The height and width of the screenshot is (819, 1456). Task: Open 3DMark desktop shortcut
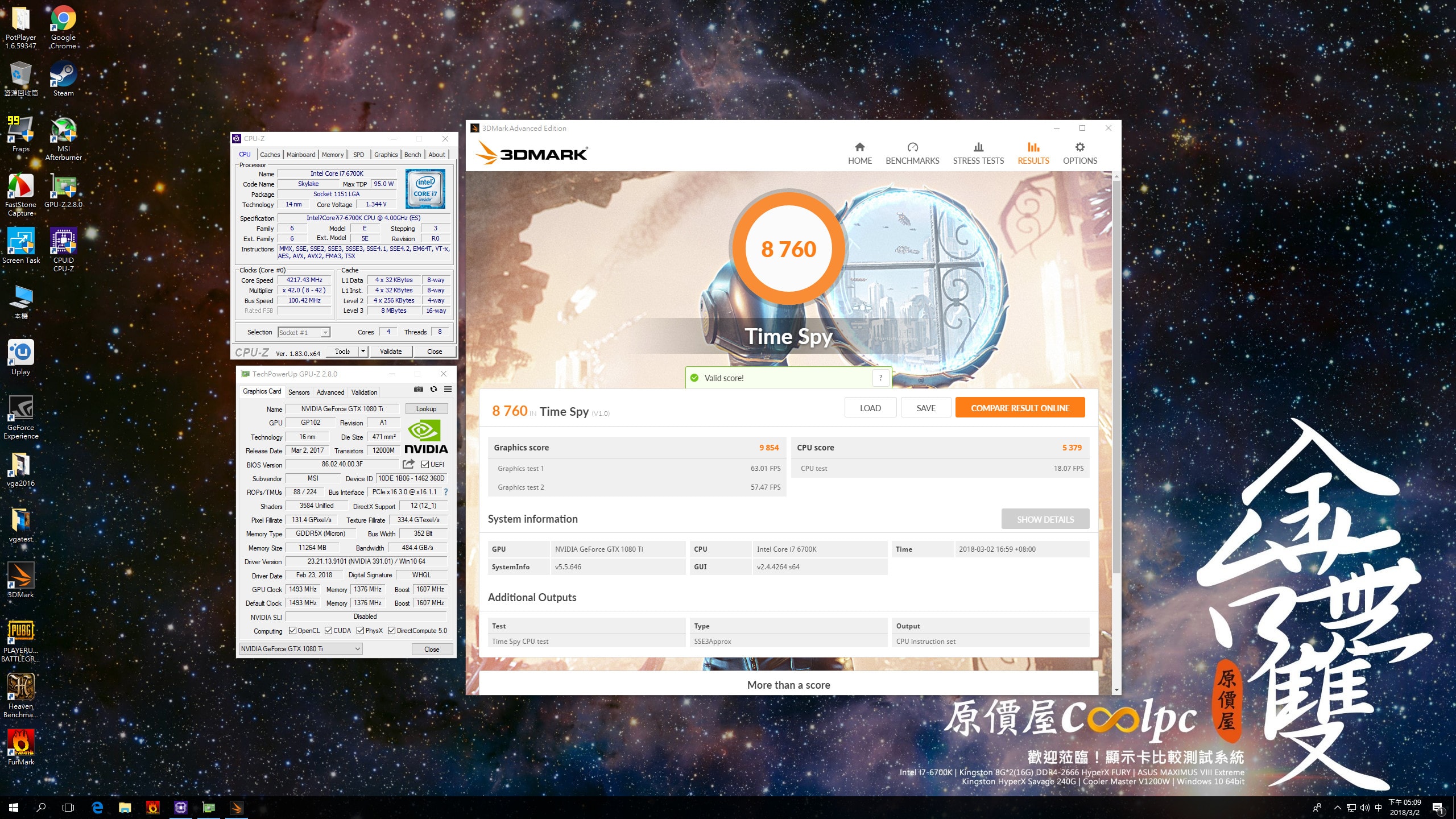(x=21, y=581)
